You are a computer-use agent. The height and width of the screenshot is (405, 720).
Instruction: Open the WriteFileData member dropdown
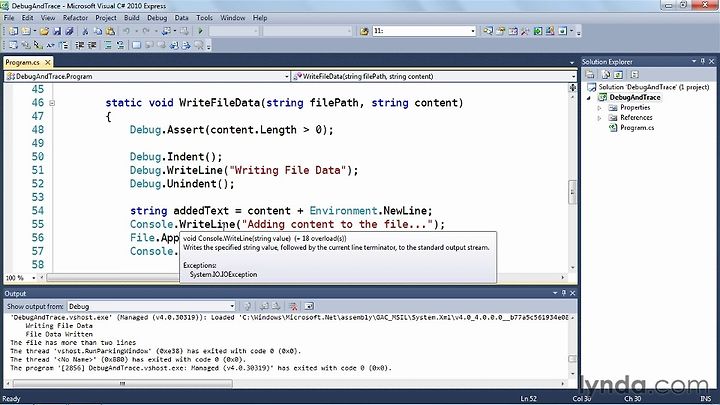(574, 76)
